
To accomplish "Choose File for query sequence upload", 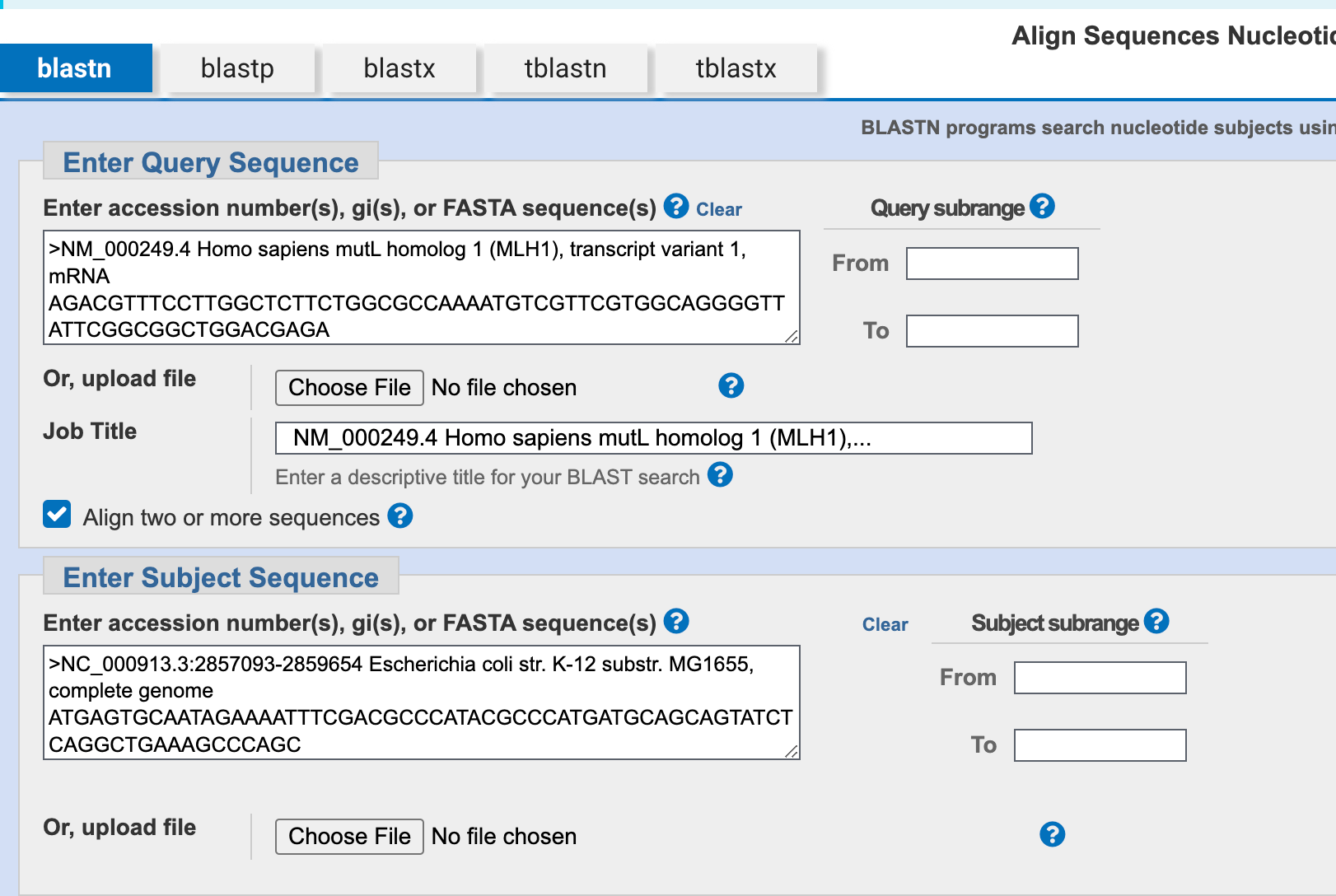I will (x=349, y=387).
